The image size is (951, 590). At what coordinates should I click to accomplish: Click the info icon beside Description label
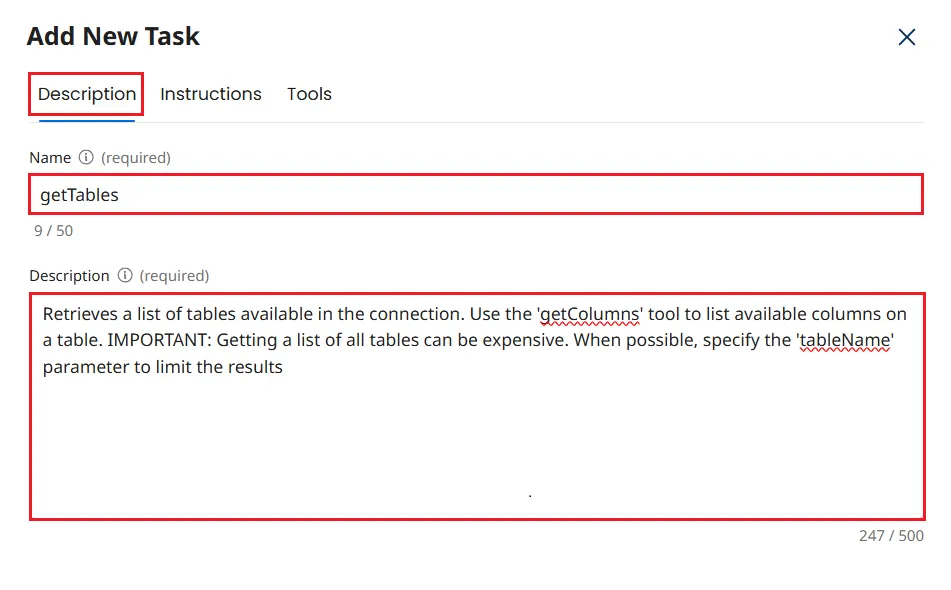125,276
